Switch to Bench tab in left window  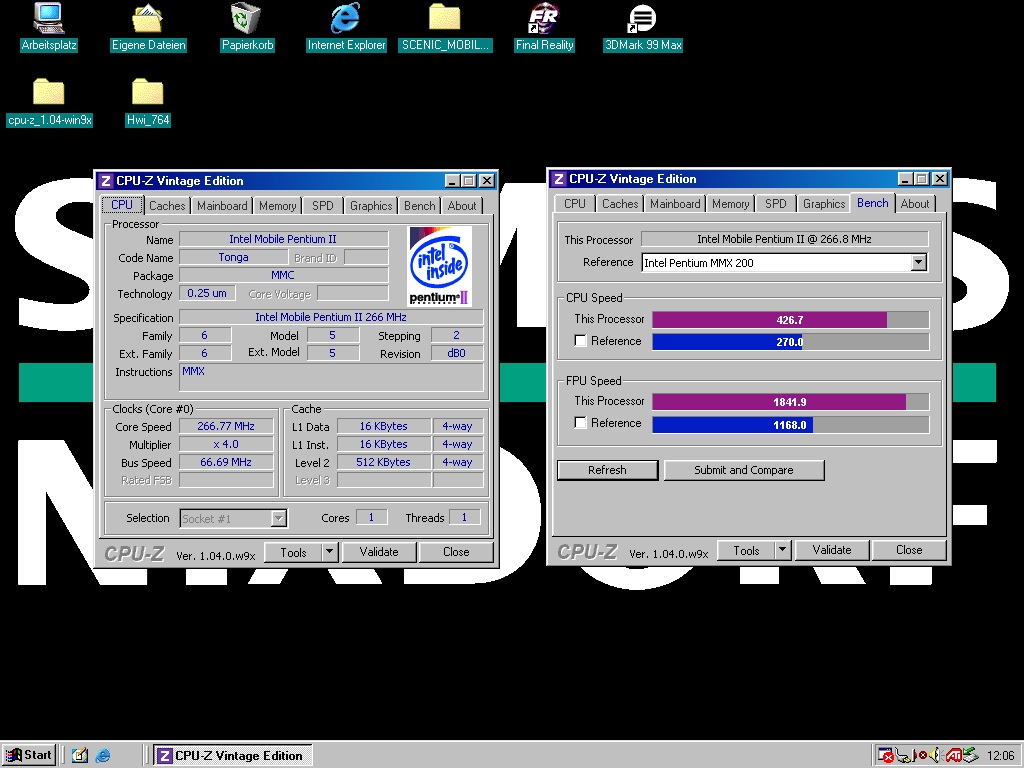pos(419,206)
